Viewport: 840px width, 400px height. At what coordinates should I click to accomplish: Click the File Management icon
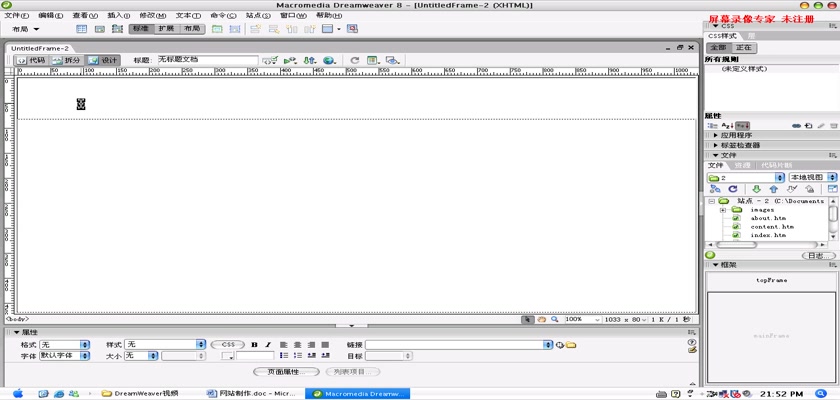(x=310, y=61)
